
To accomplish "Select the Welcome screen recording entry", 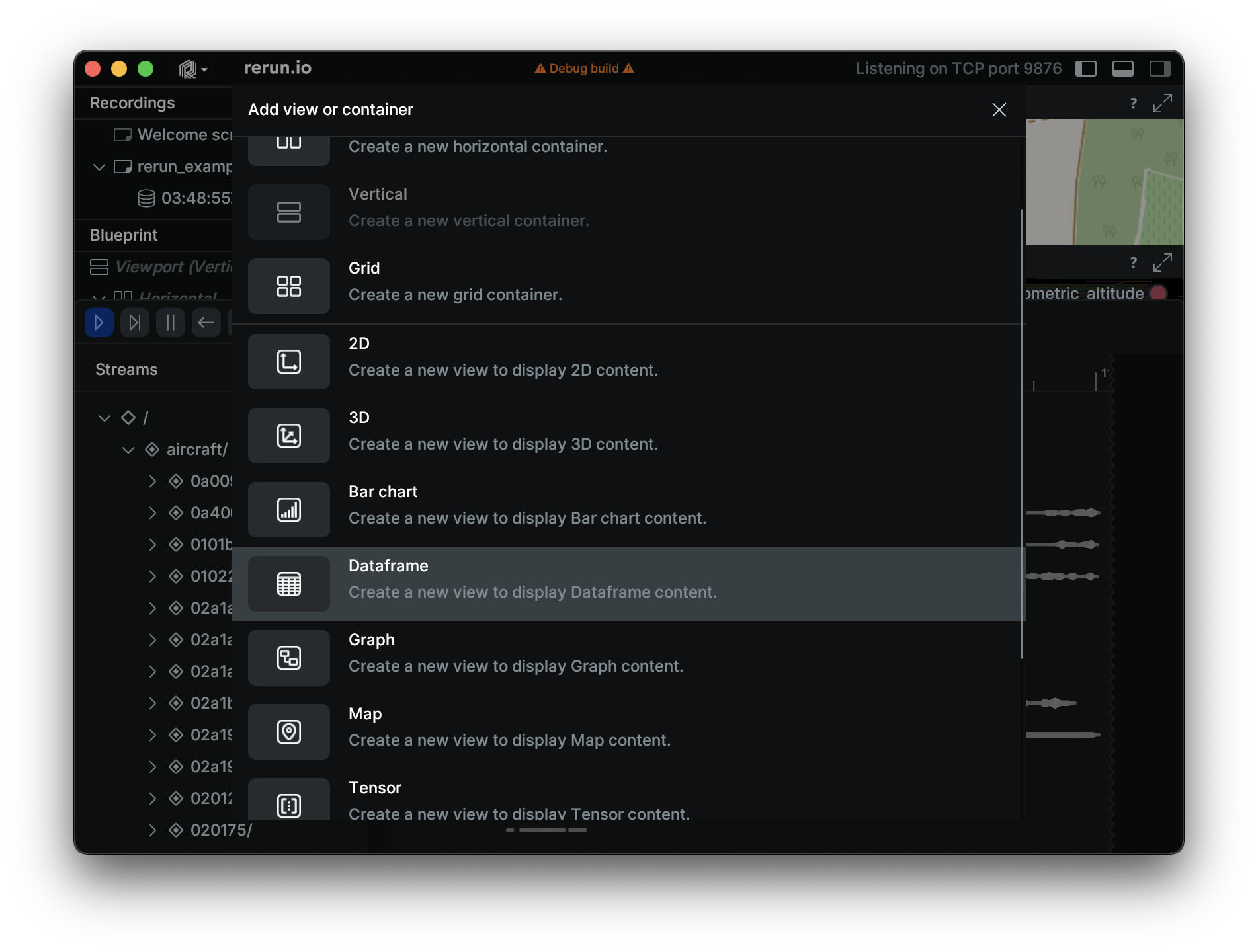I will click(173, 135).
